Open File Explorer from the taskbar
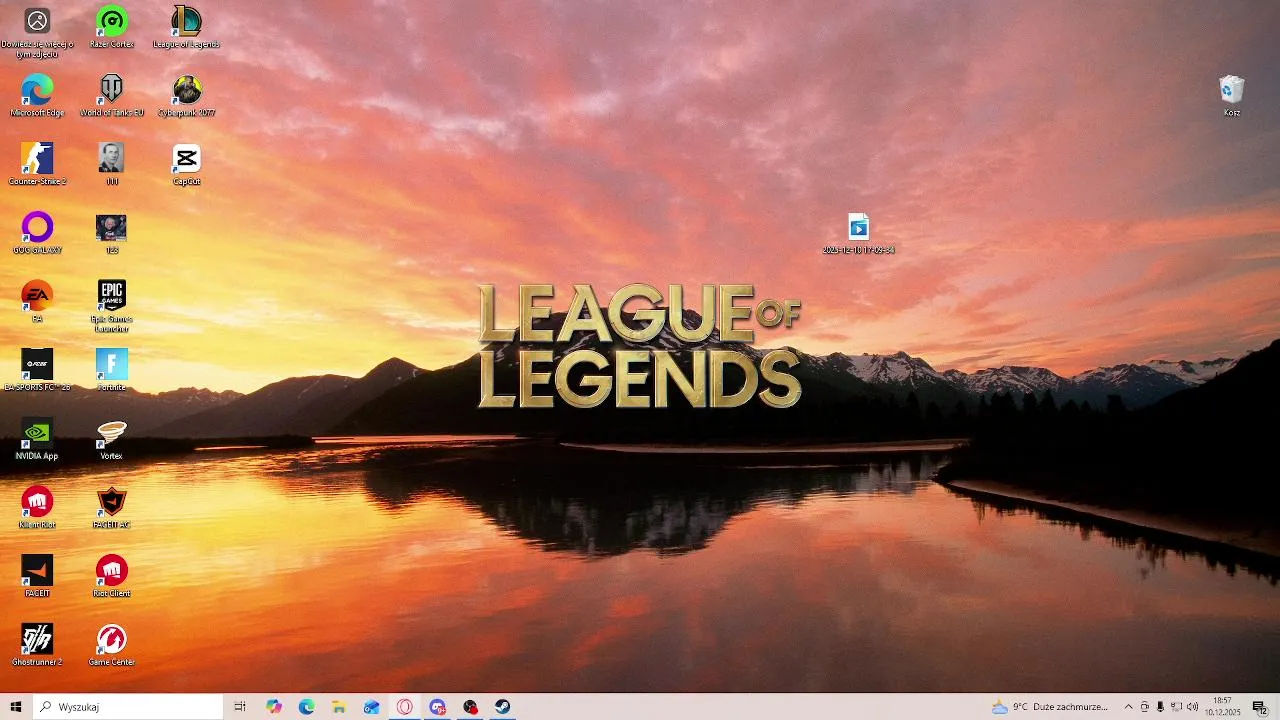Viewport: 1280px width, 720px height. pyautogui.click(x=339, y=707)
